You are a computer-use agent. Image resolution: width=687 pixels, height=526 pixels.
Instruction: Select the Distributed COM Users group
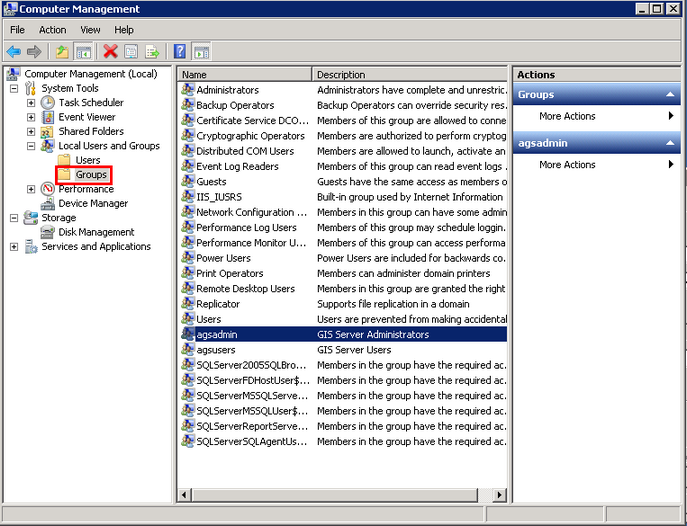point(245,151)
